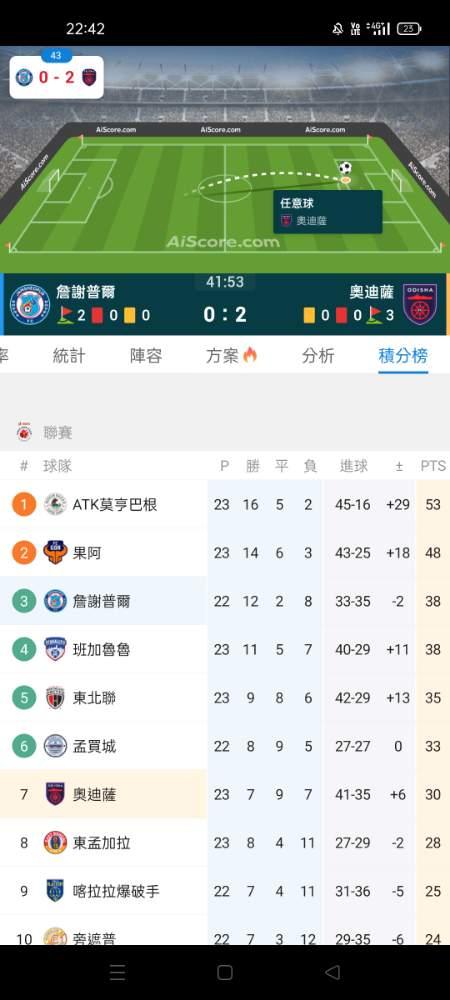Open 詹謝普爾 row in standings

(x=225, y=601)
